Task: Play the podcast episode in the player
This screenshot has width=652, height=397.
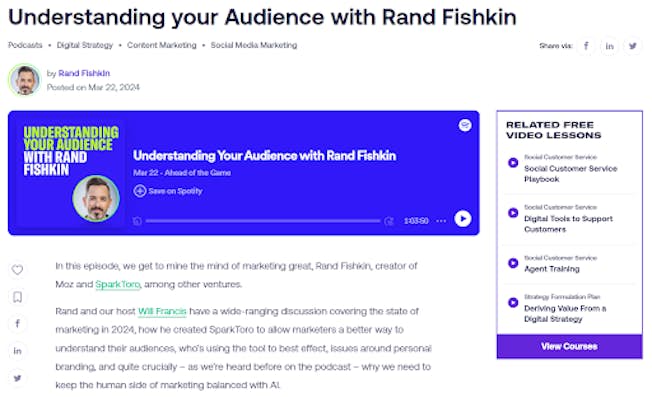Action: point(463,219)
